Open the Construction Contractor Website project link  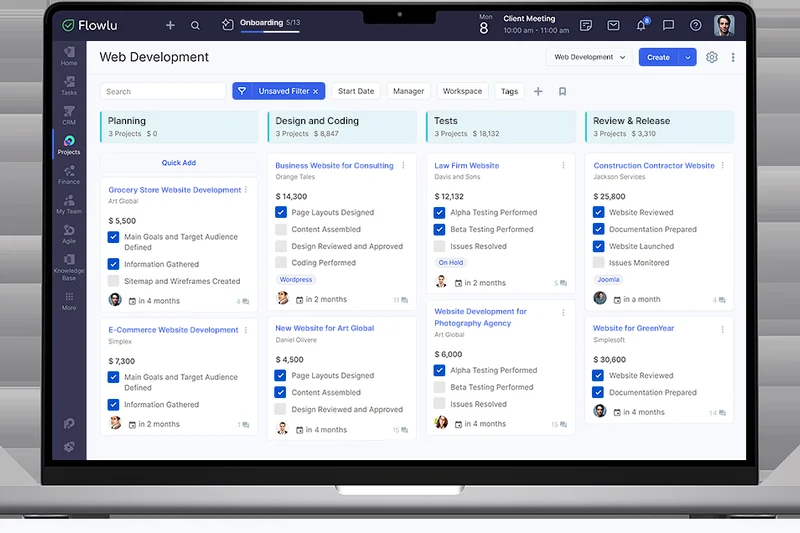(x=653, y=166)
